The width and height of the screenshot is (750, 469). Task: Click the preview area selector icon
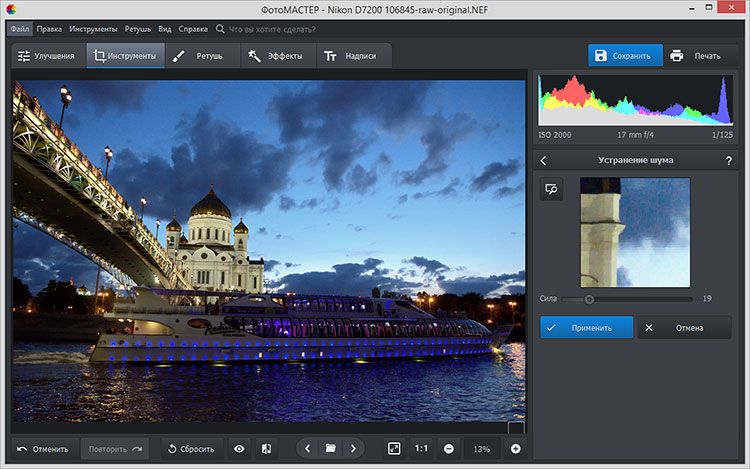(x=551, y=189)
